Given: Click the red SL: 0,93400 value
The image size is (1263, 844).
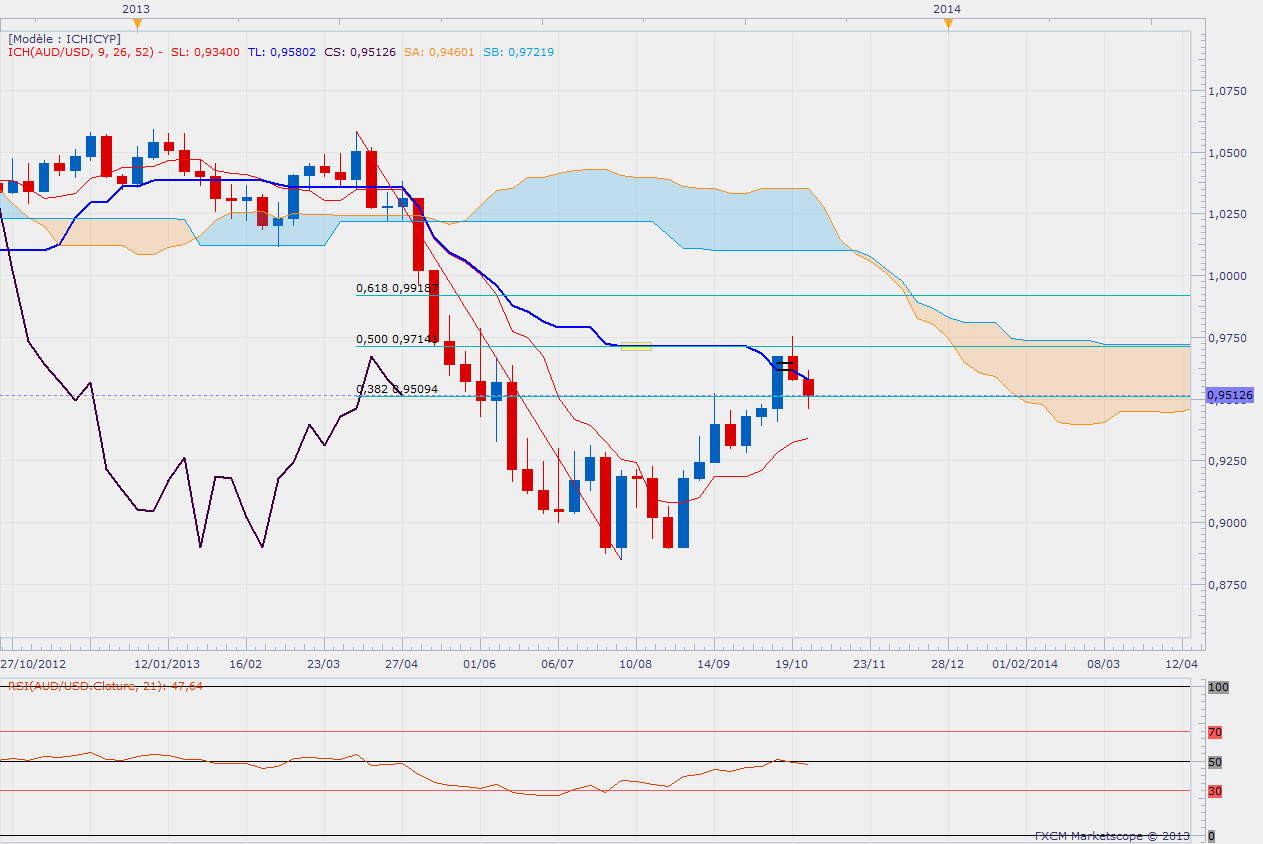Looking at the screenshot, I should (x=205, y=52).
